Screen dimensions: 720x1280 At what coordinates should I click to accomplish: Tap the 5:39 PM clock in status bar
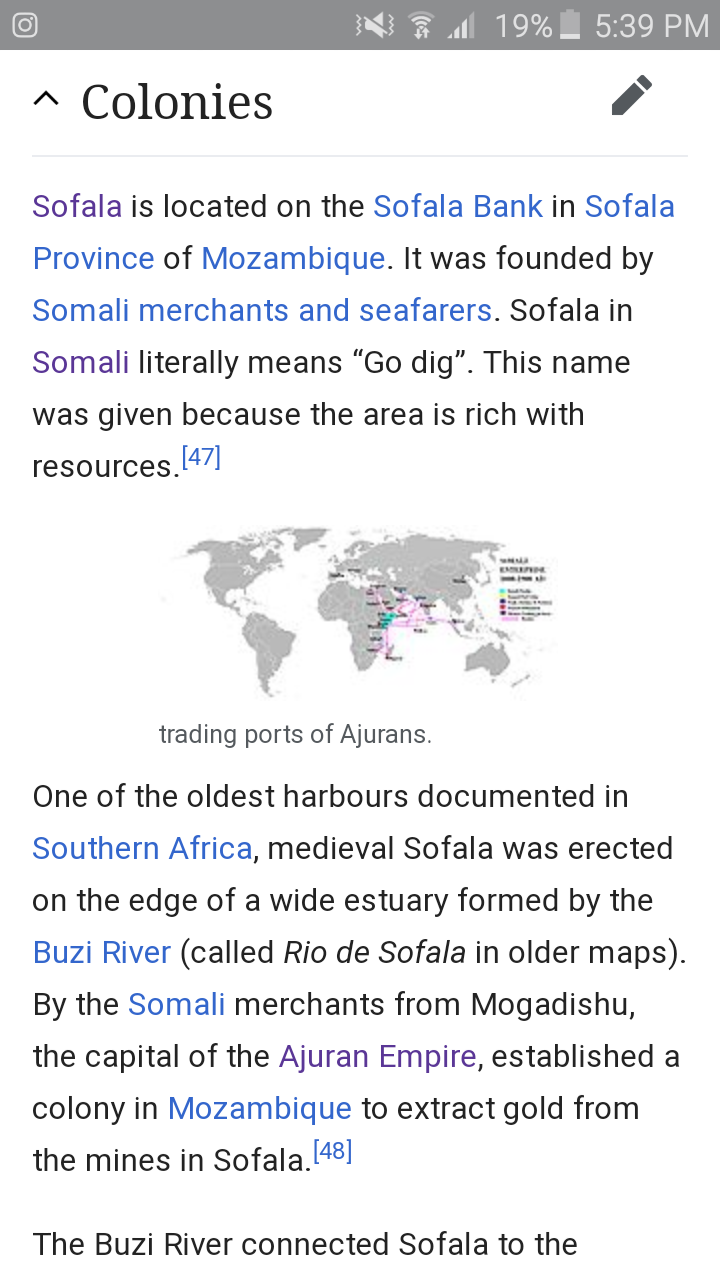(x=652, y=25)
